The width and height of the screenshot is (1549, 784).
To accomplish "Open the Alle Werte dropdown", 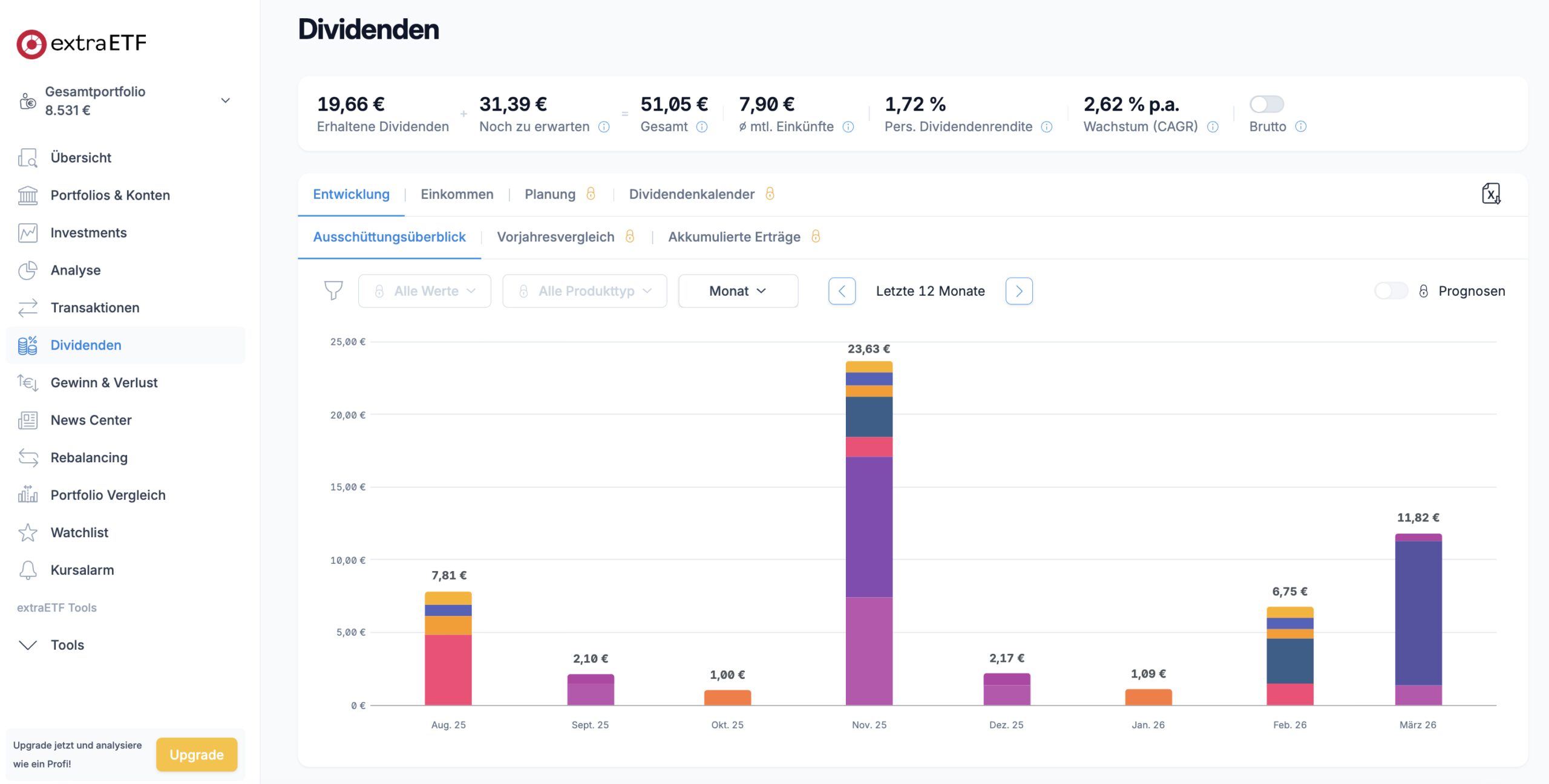I will (425, 291).
